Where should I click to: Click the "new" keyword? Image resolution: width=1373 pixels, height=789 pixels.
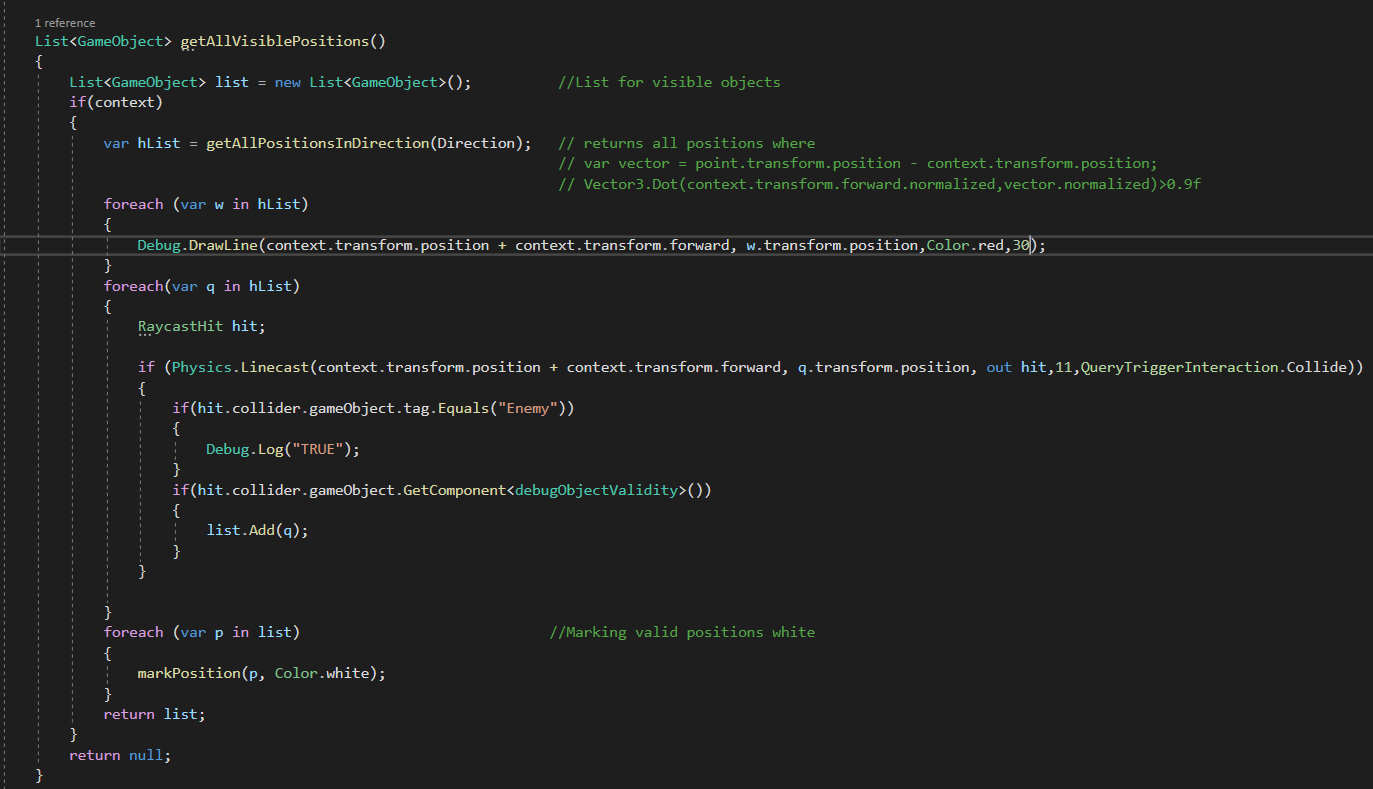click(287, 82)
